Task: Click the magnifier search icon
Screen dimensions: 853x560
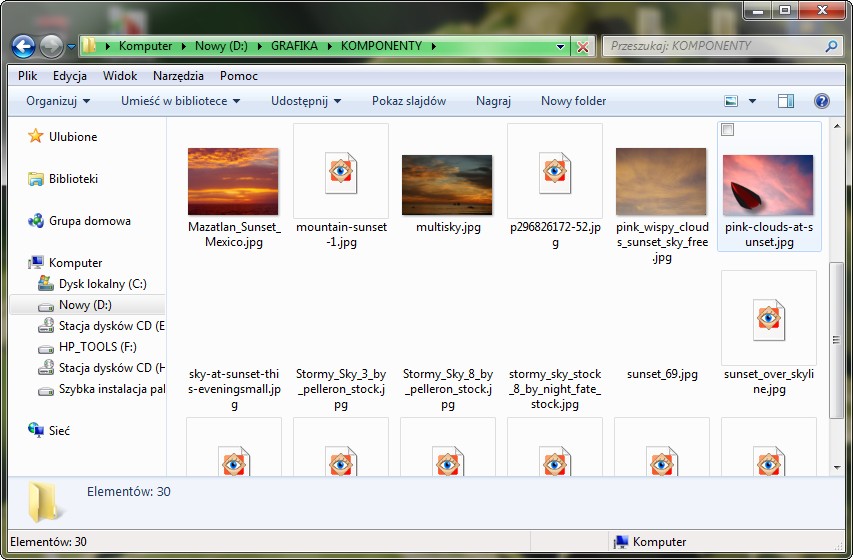Action: pyautogui.click(x=831, y=46)
